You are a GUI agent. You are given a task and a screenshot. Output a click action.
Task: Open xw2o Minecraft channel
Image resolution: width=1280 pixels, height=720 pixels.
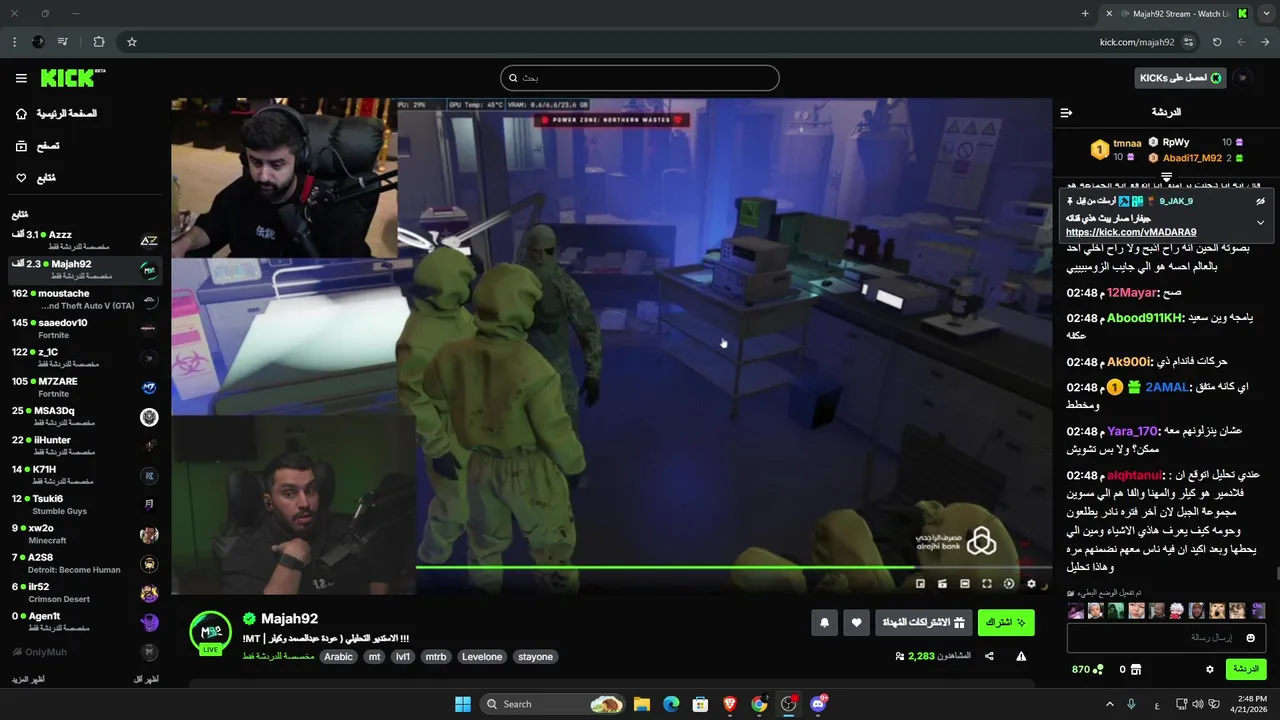point(85,534)
